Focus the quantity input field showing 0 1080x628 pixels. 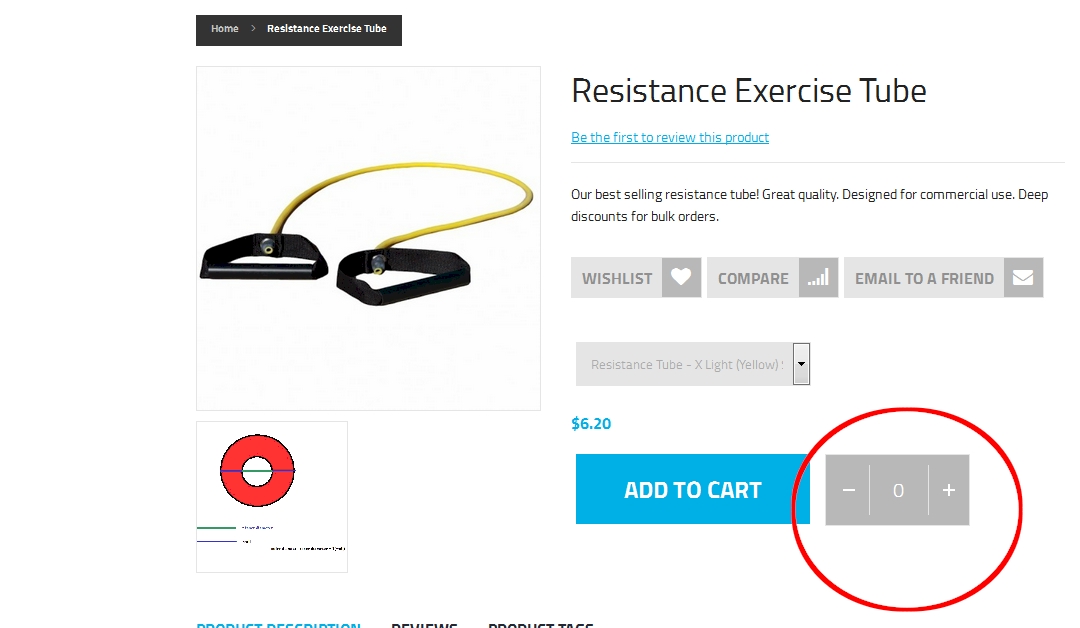point(898,490)
